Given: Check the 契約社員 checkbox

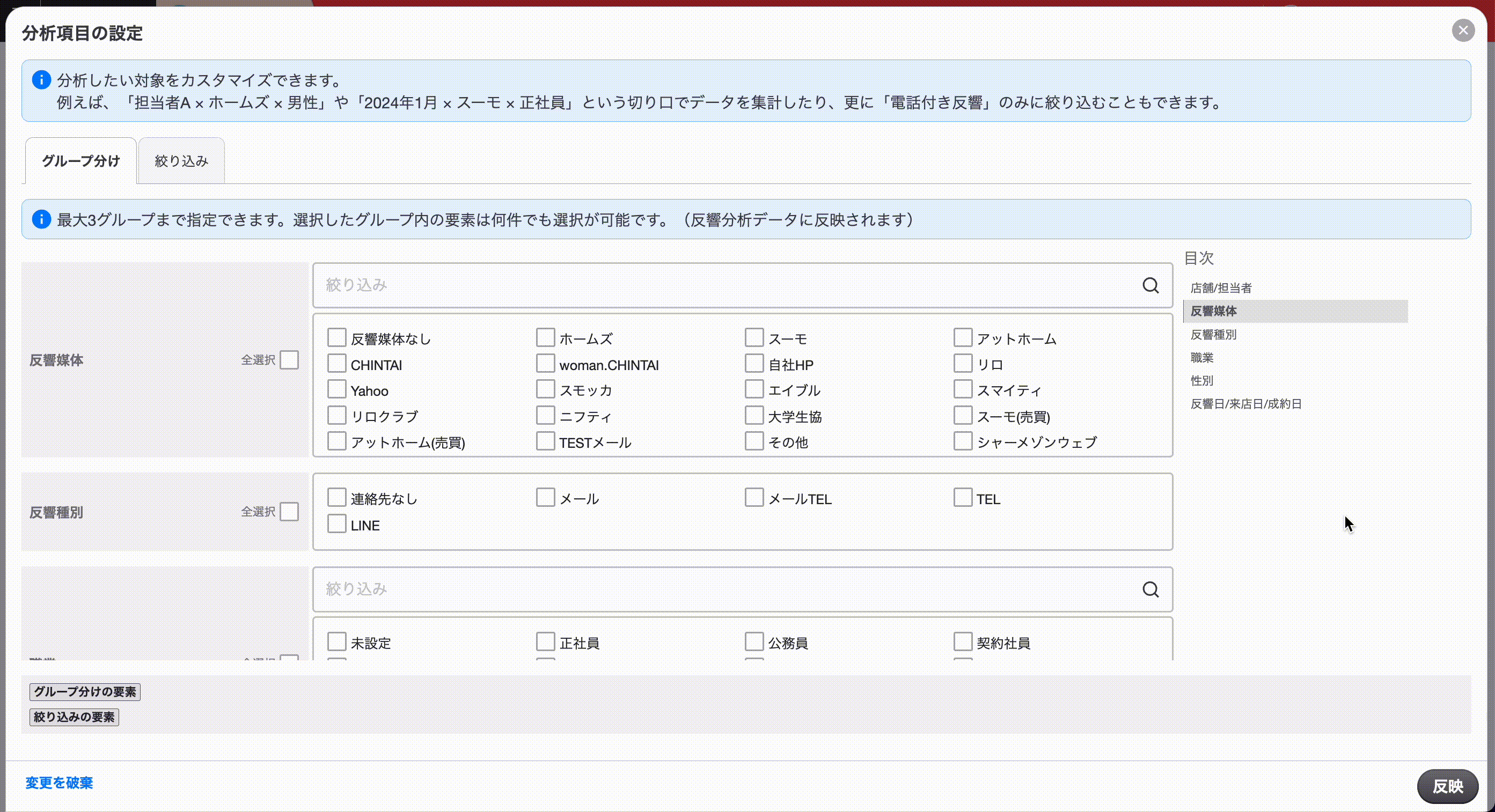Looking at the screenshot, I should [x=963, y=642].
